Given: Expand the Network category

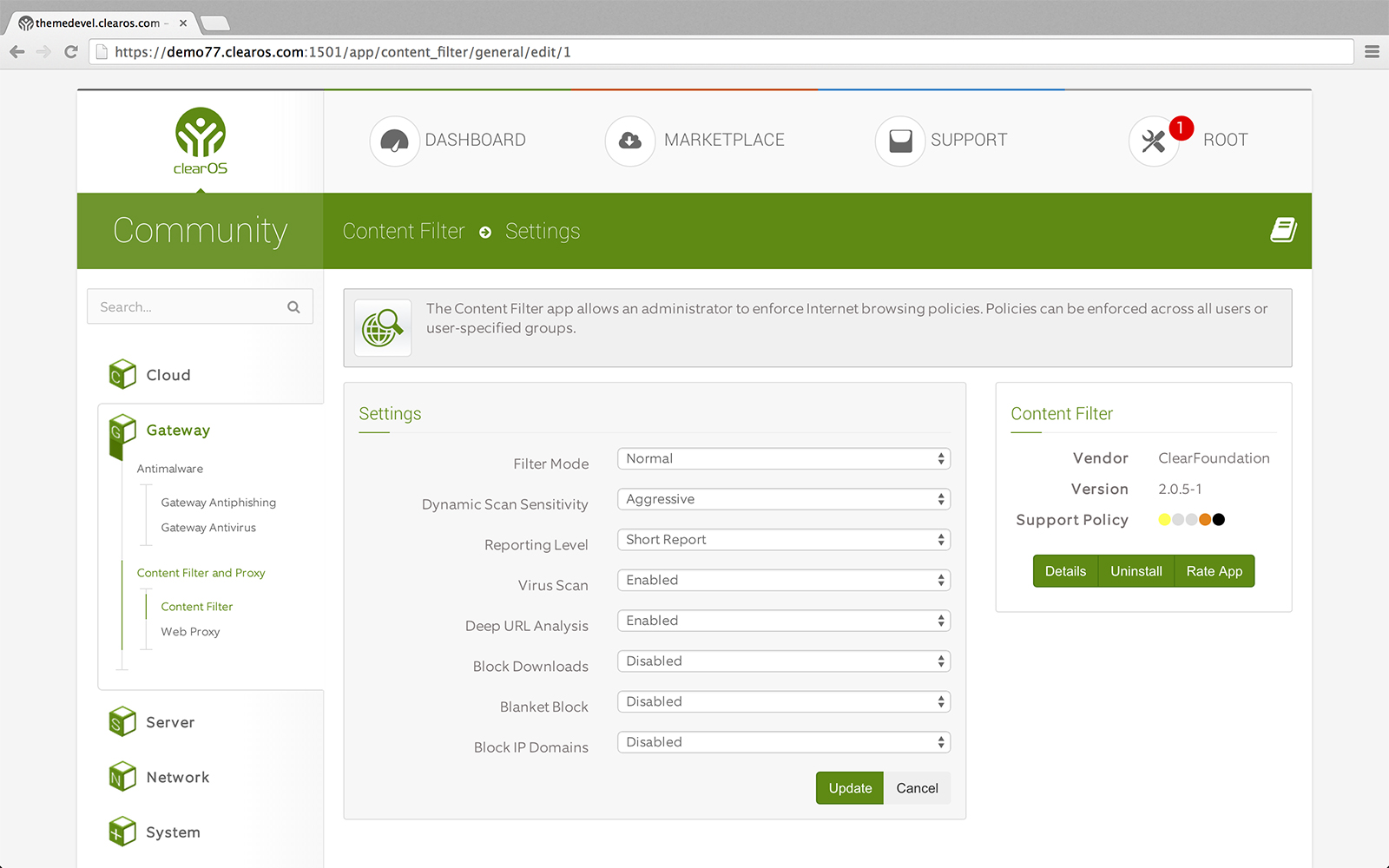Looking at the screenshot, I should pos(178,777).
